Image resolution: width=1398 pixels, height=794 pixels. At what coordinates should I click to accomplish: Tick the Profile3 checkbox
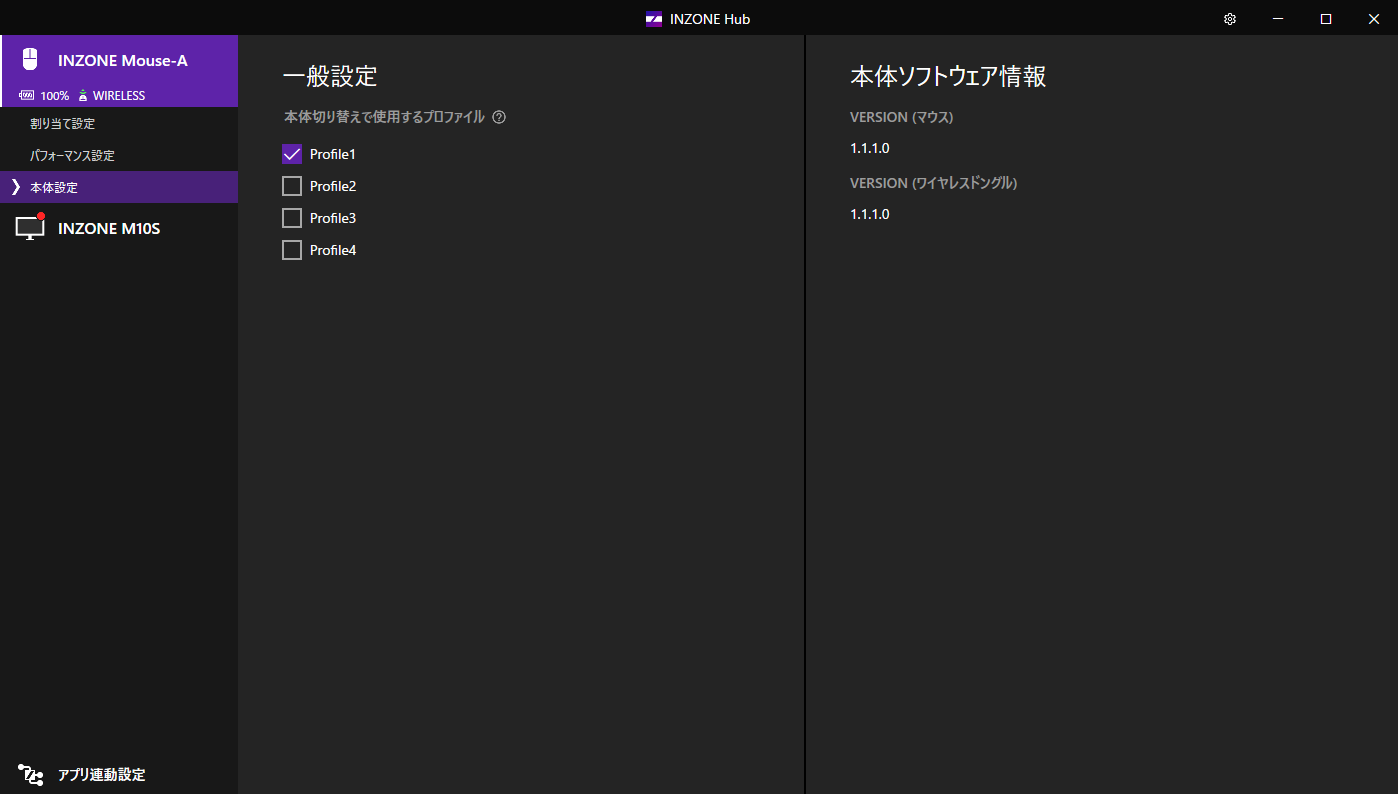click(292, 218)
